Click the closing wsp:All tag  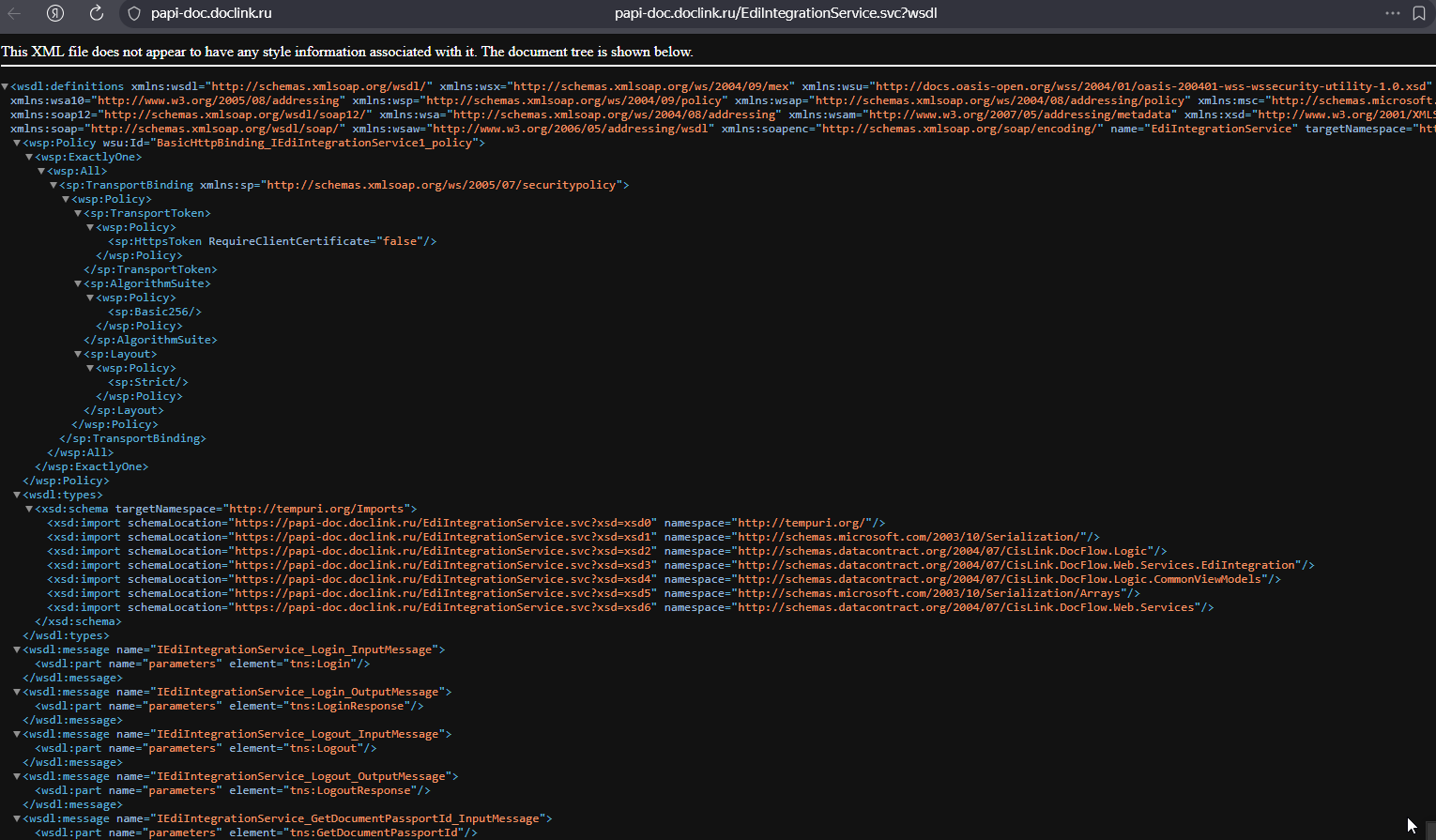point(80,452)
